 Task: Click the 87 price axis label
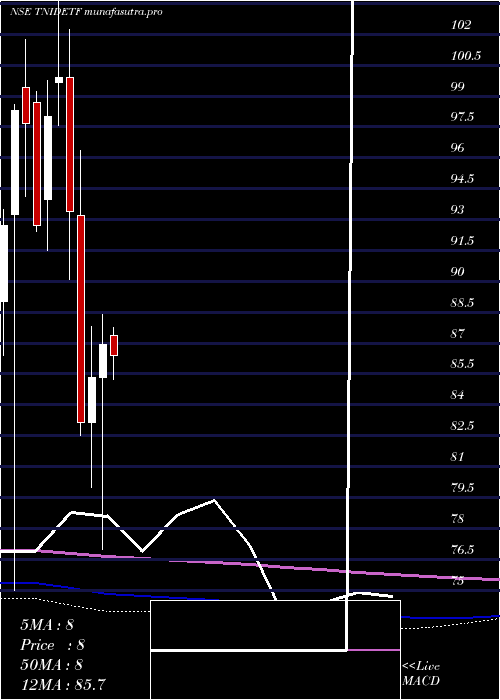(x=458, y=333)
